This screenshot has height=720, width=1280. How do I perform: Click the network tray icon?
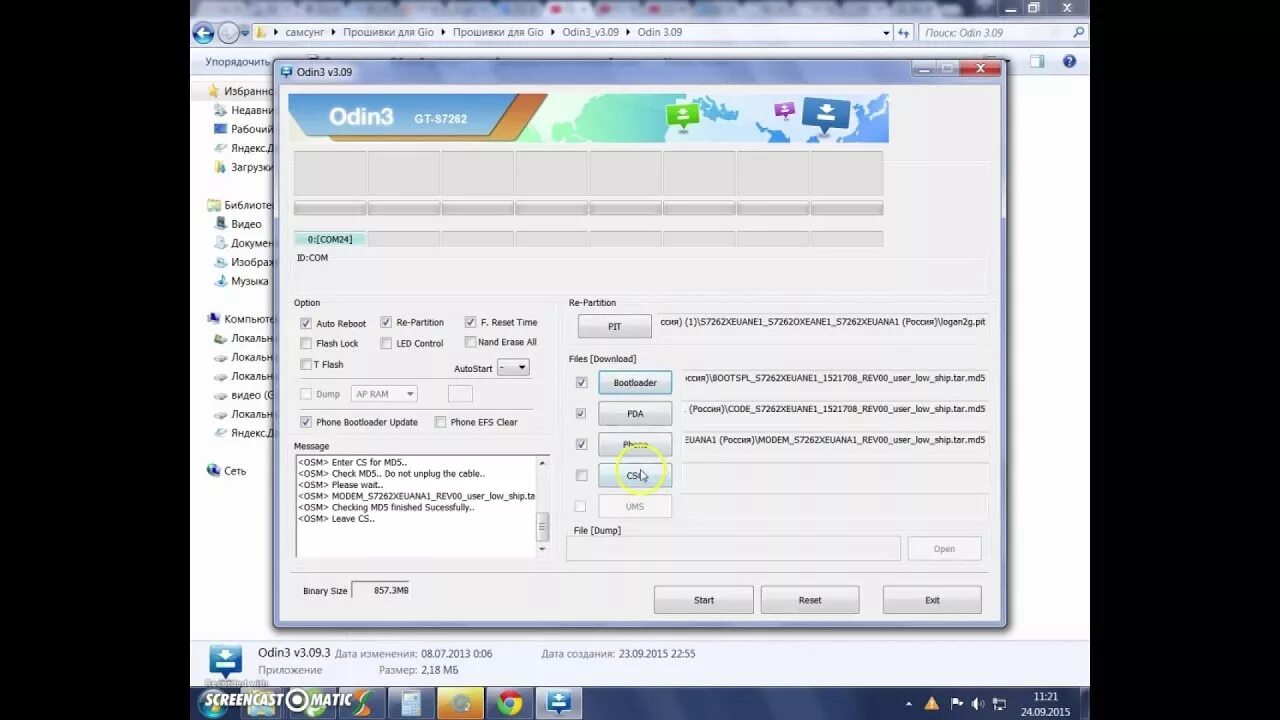998,704
